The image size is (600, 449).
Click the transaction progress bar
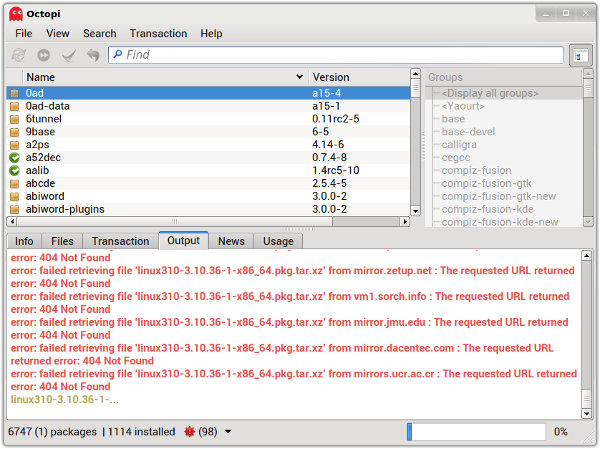476,432
